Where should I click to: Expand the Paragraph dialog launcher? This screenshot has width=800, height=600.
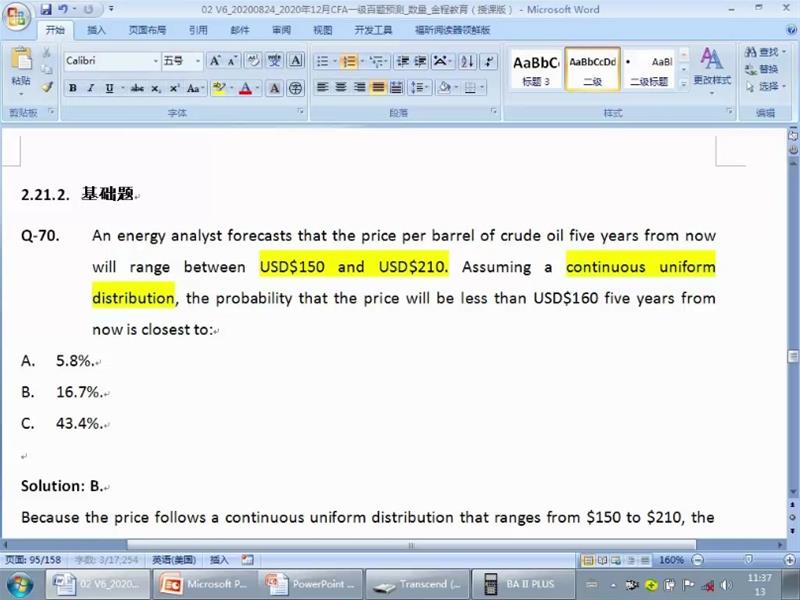click(493, 111)
